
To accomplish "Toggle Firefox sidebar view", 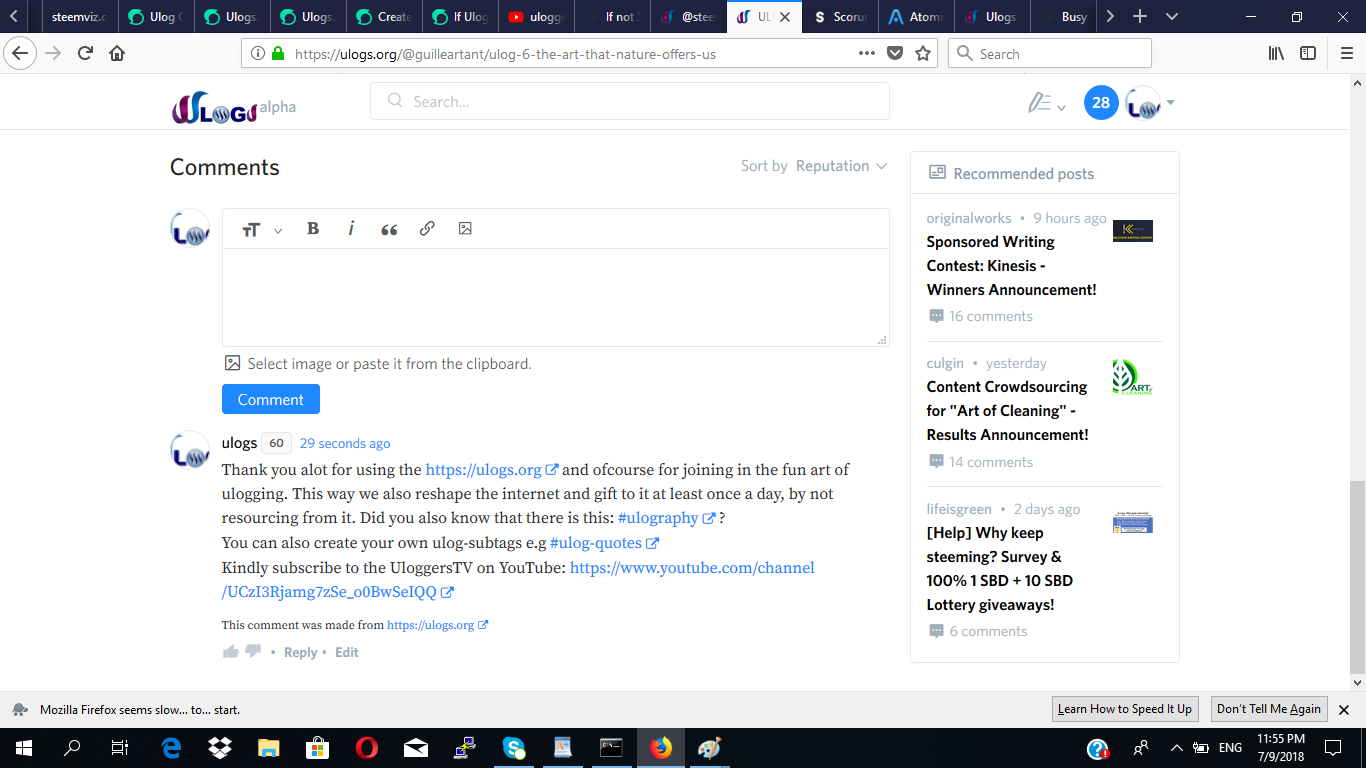I will coord(1308,53).
